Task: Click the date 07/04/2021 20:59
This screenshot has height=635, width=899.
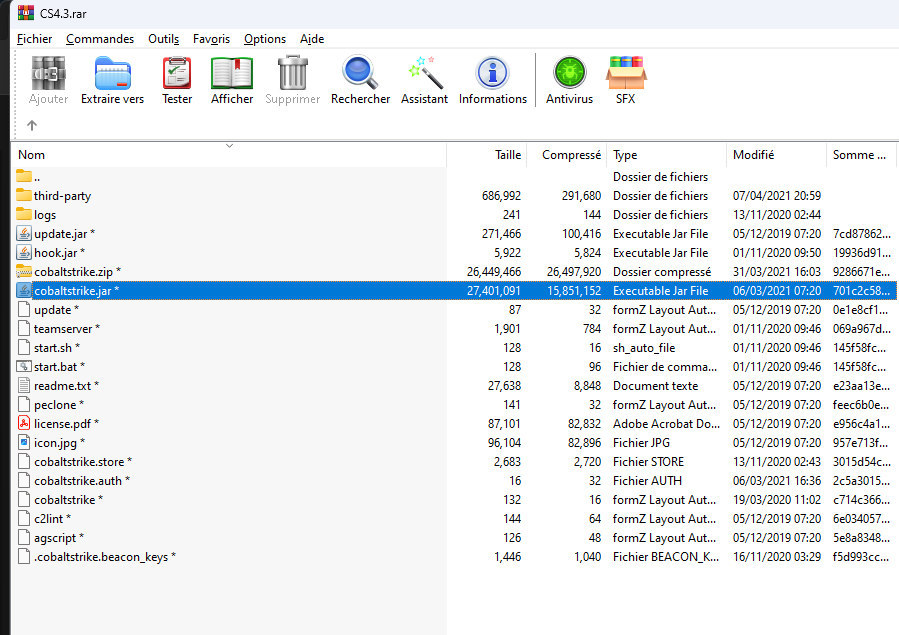Action: (x=777, y=195)
